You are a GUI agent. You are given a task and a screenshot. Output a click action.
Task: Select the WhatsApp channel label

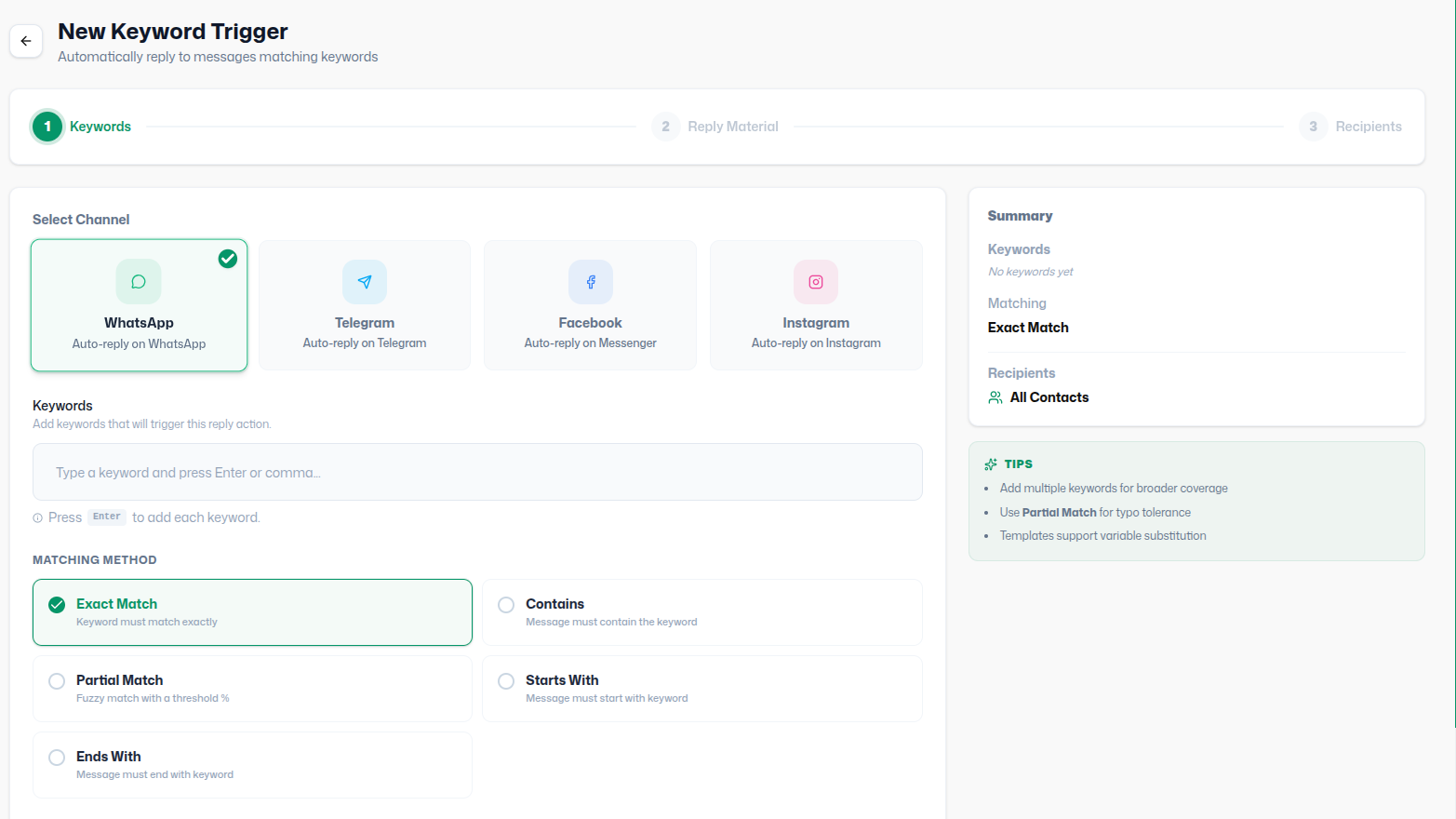(x=139, y=323)
